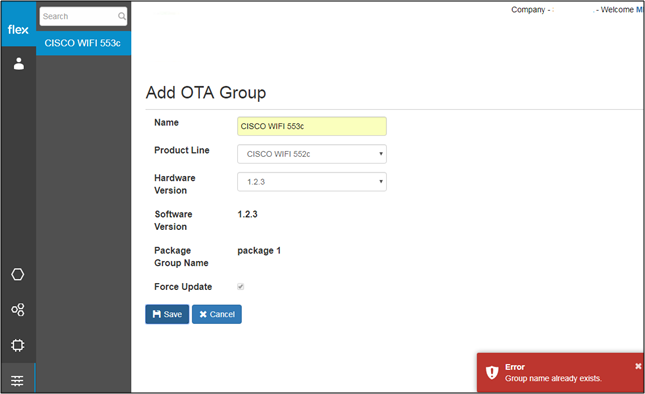Expand the Product Line dropdown

point(312,154)
